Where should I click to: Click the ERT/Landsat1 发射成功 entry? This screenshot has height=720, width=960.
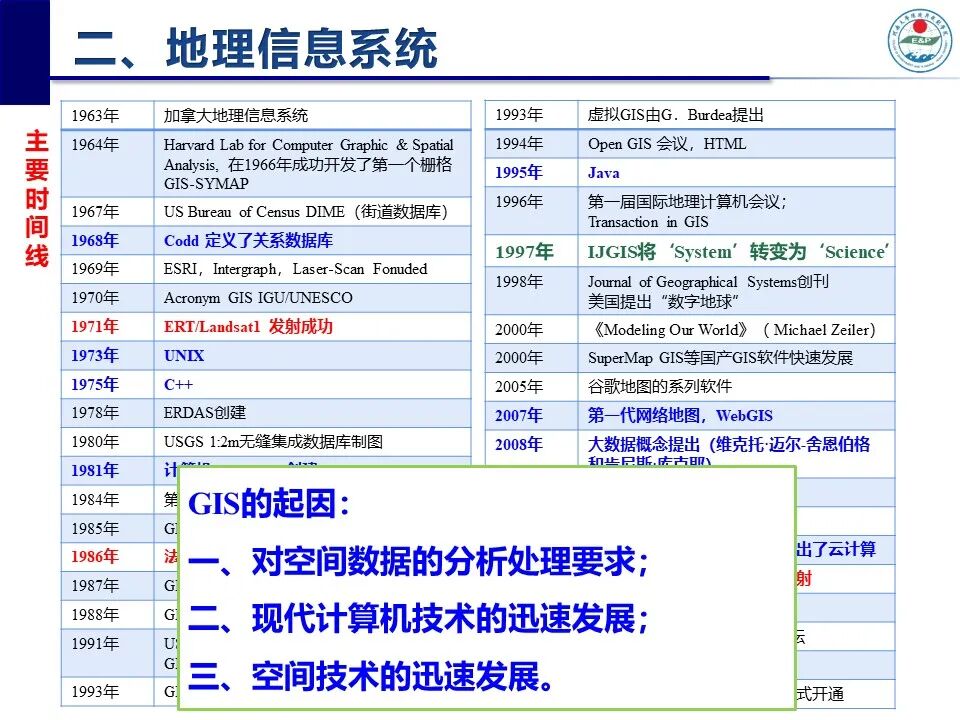click(x=312, y=326)
